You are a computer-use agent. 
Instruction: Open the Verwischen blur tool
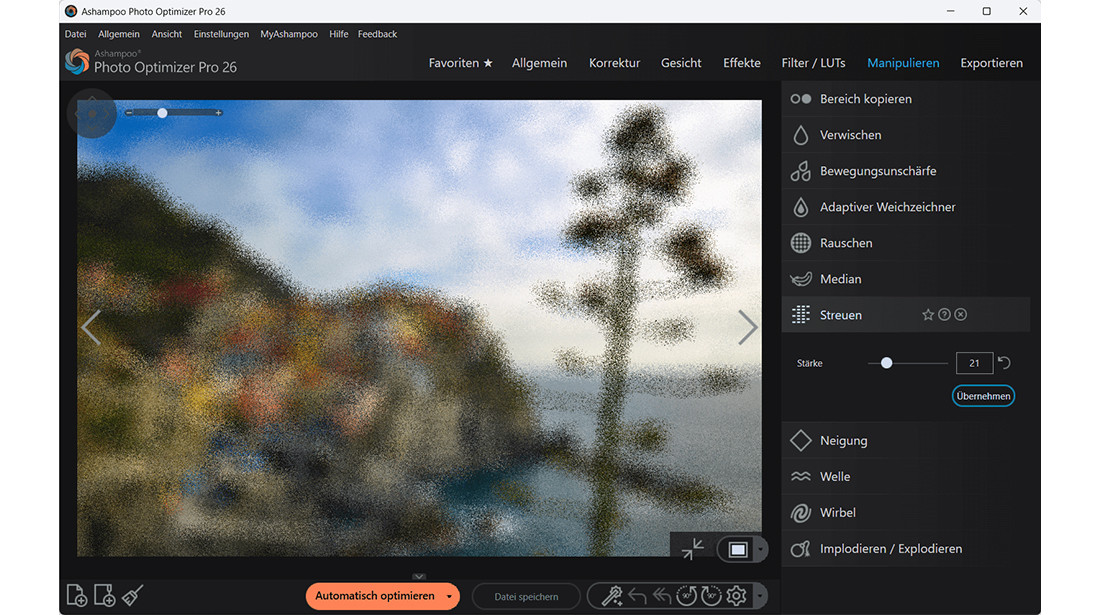(x=905, y=135)
